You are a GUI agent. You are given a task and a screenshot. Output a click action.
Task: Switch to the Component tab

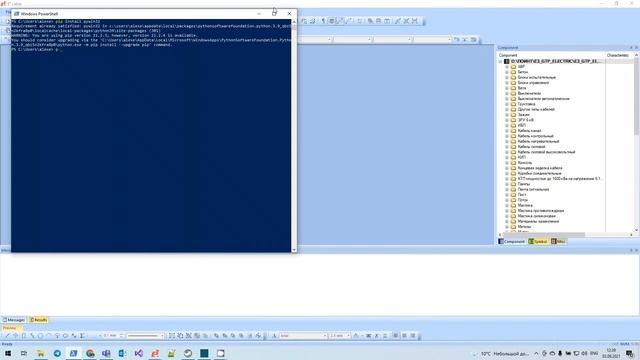(511, 242)
